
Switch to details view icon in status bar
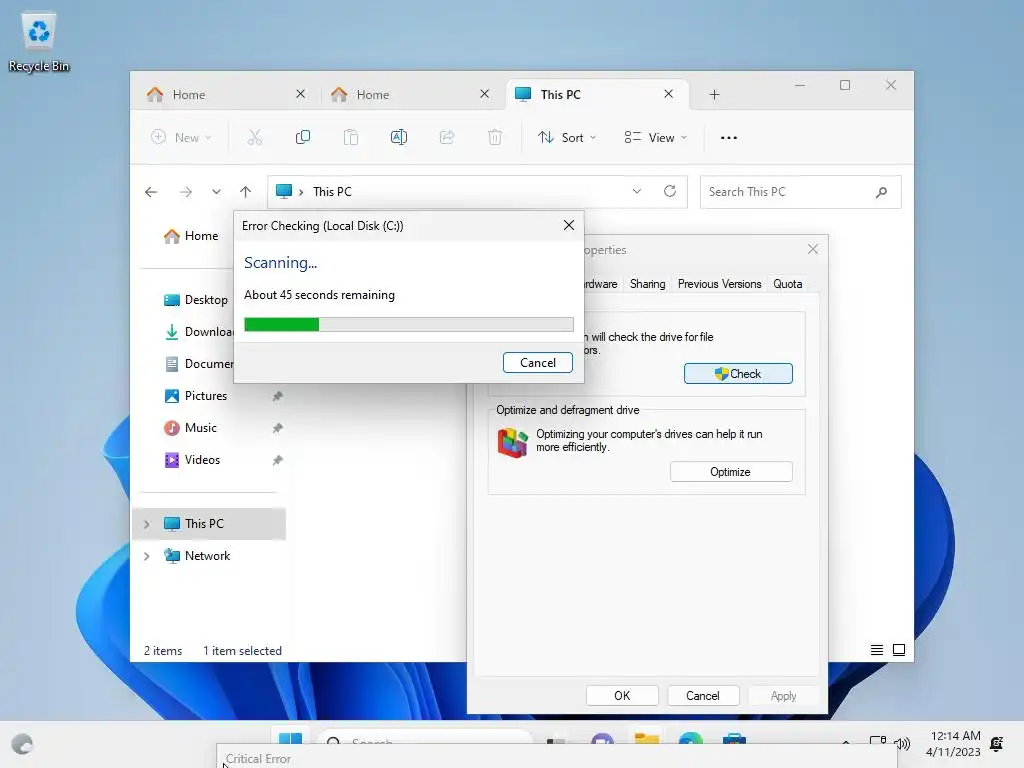click(877, 650)
